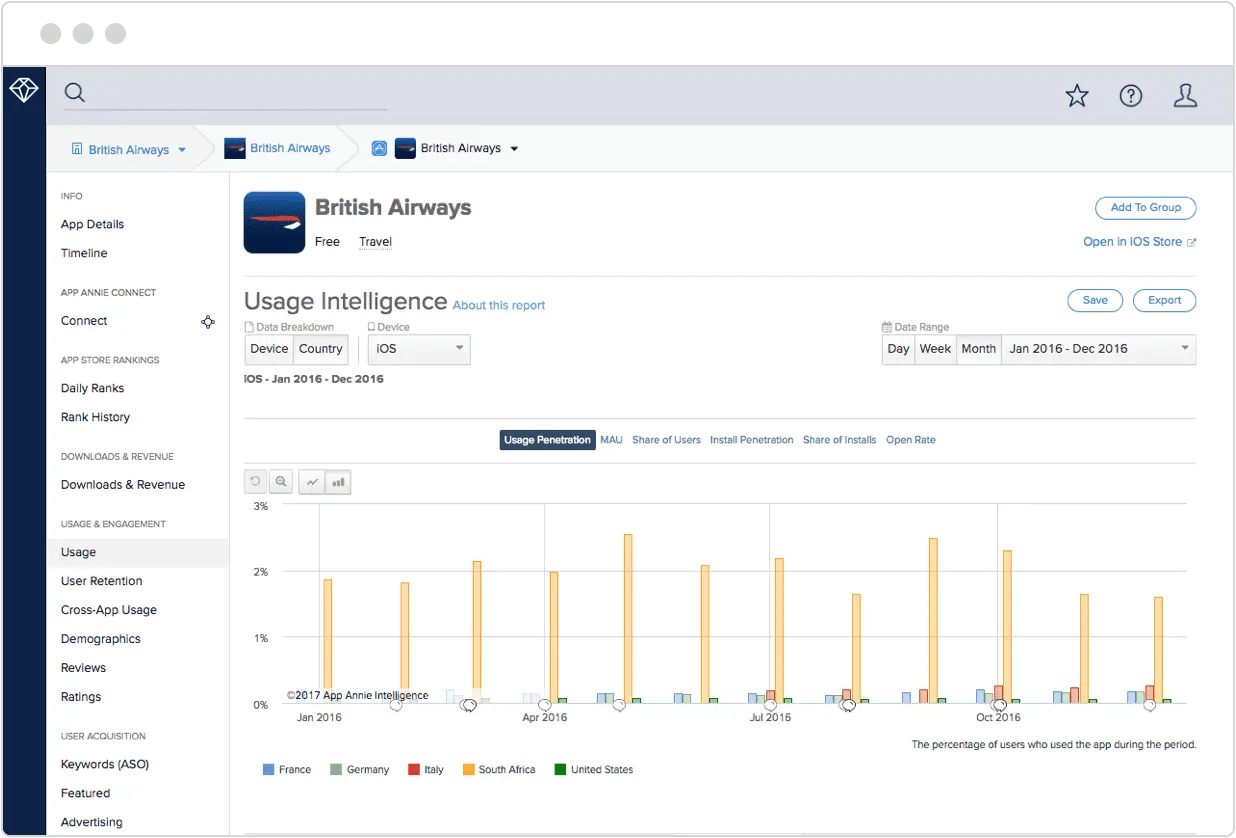Switch to line chart view icon

pos(313,482)
